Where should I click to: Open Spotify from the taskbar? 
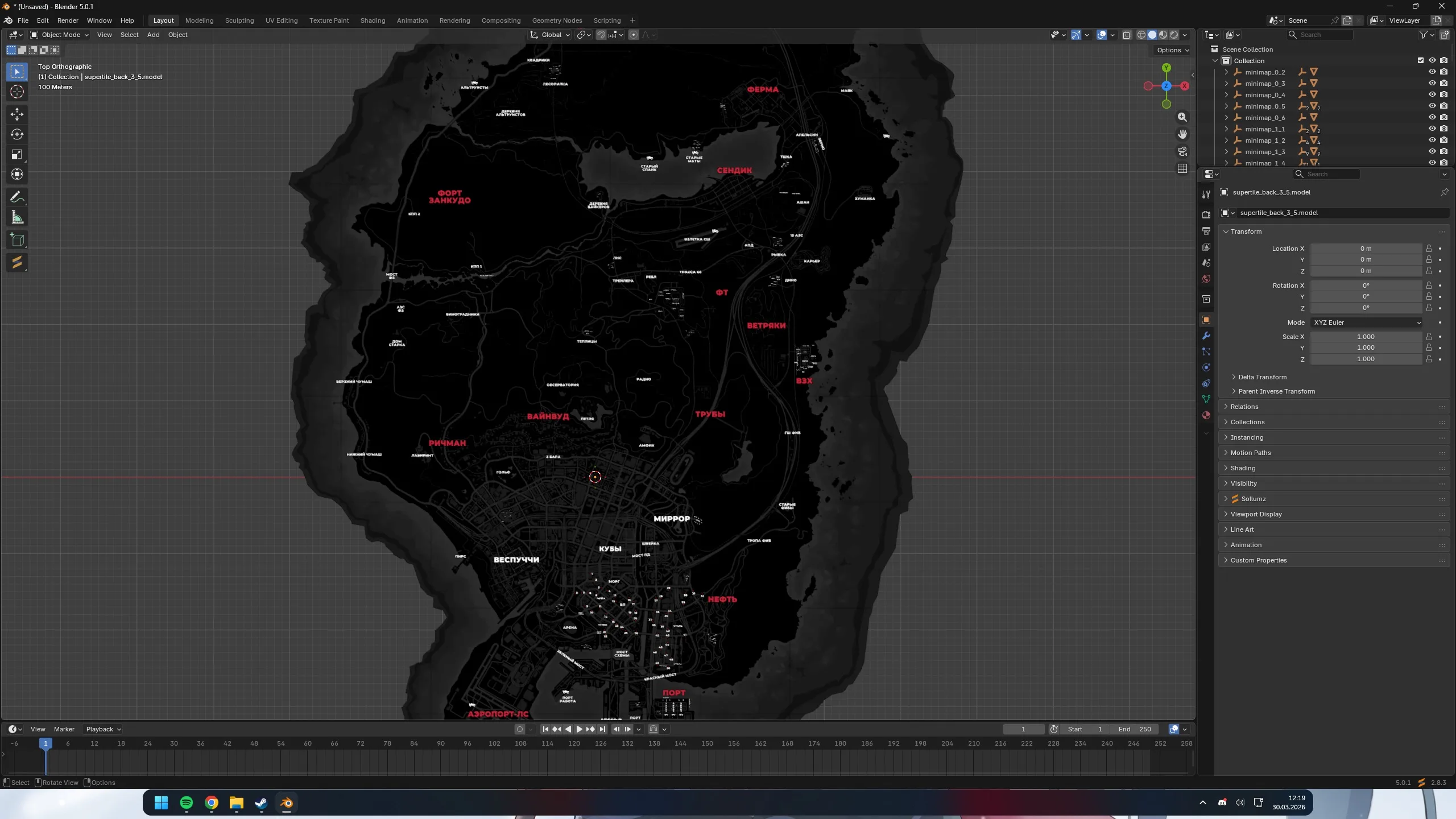(x=187, y=803)
